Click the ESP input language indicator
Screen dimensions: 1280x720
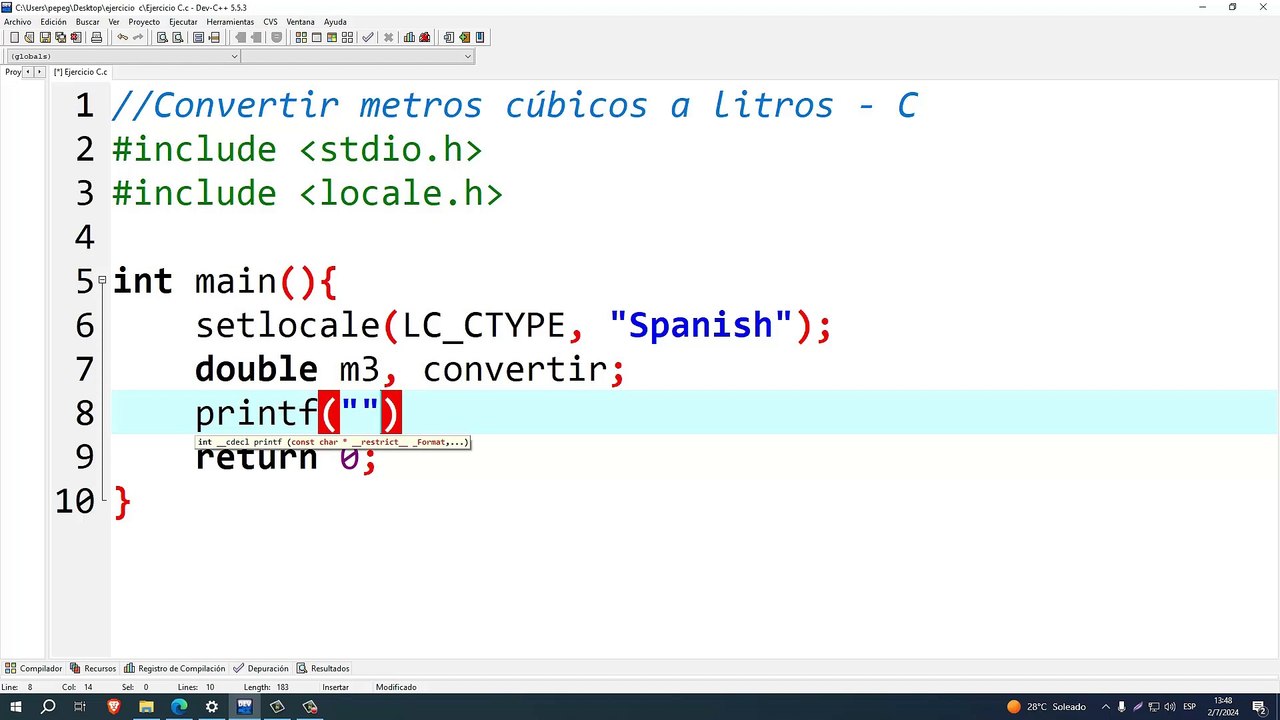point(1190,707)
